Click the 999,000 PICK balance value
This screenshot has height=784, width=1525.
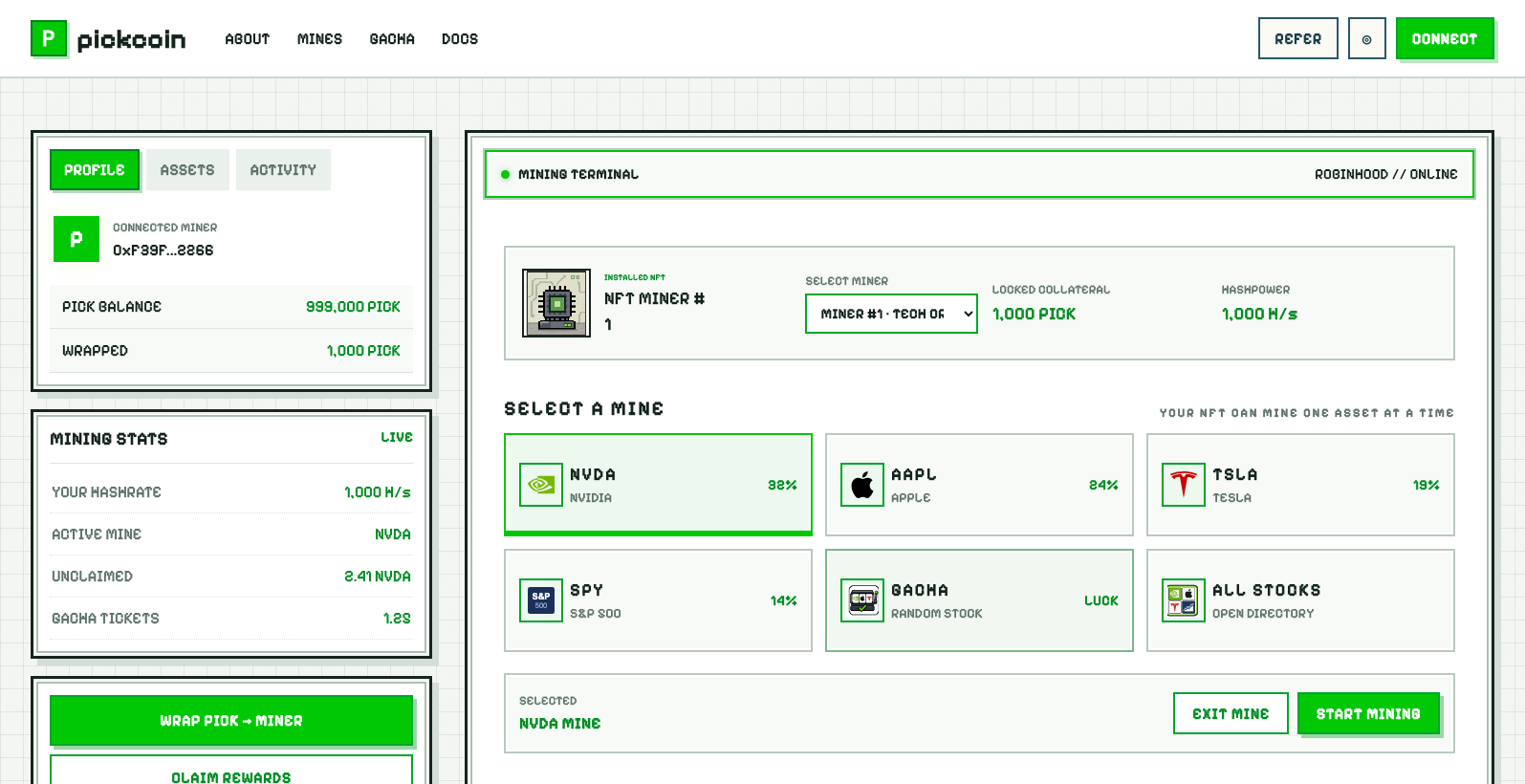[x=353, y=307]
